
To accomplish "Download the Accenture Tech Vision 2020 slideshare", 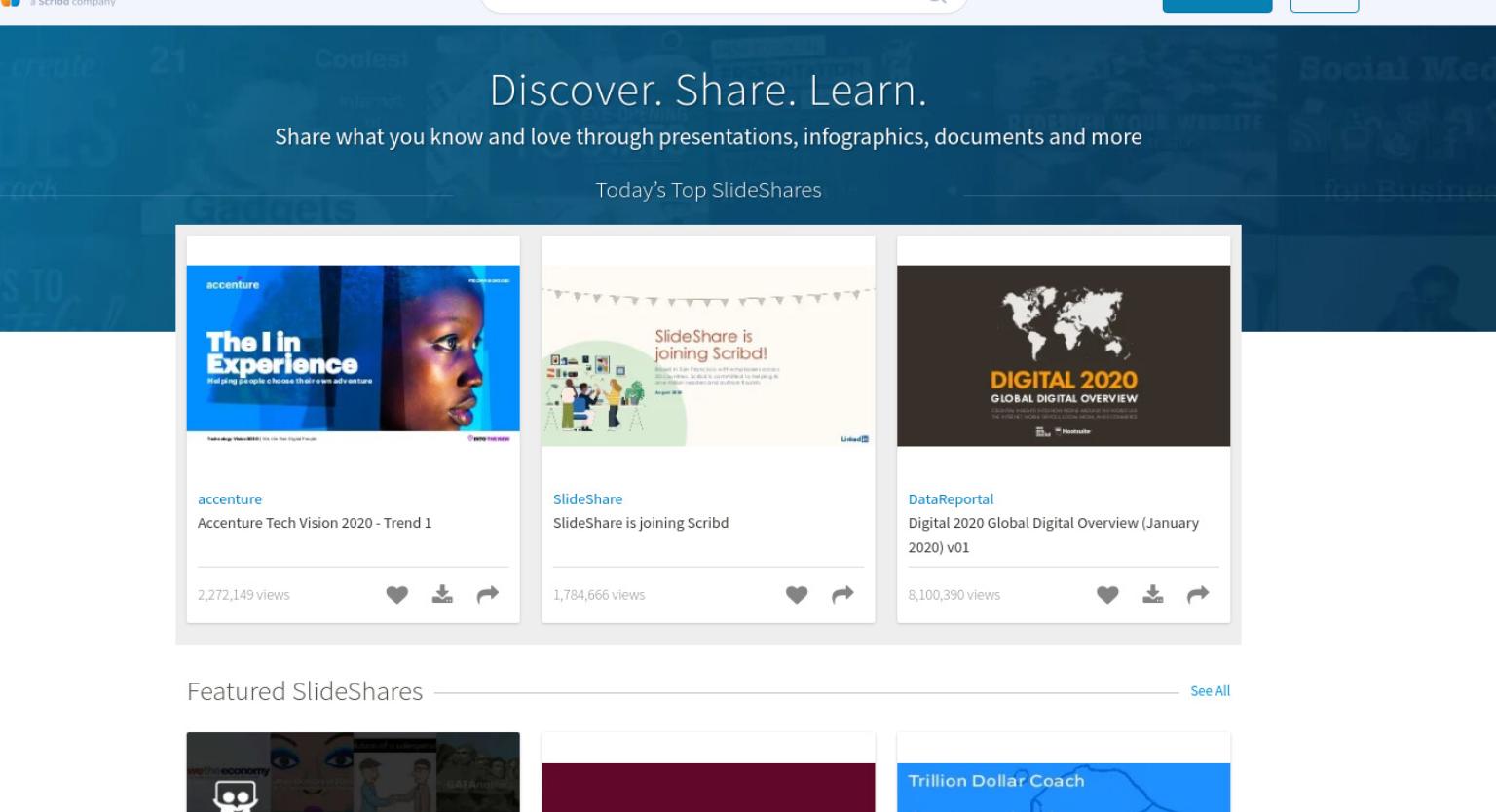I will (442, 594).
